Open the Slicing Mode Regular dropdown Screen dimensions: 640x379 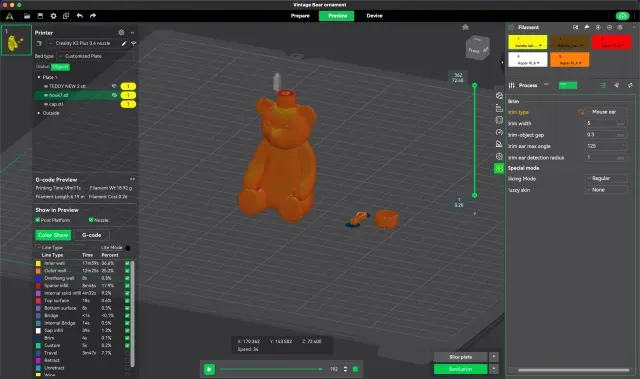[x=606, y=178]
